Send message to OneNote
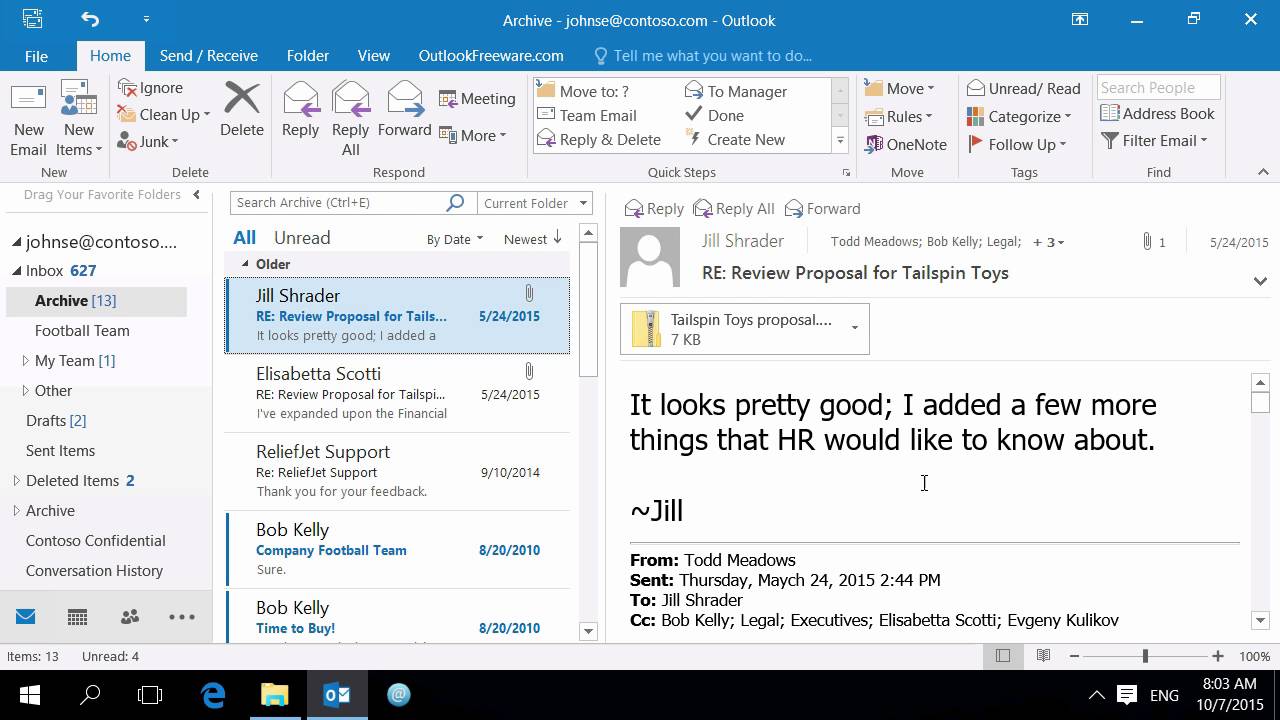The image size is (1280, 720). (x=905, y=144)
